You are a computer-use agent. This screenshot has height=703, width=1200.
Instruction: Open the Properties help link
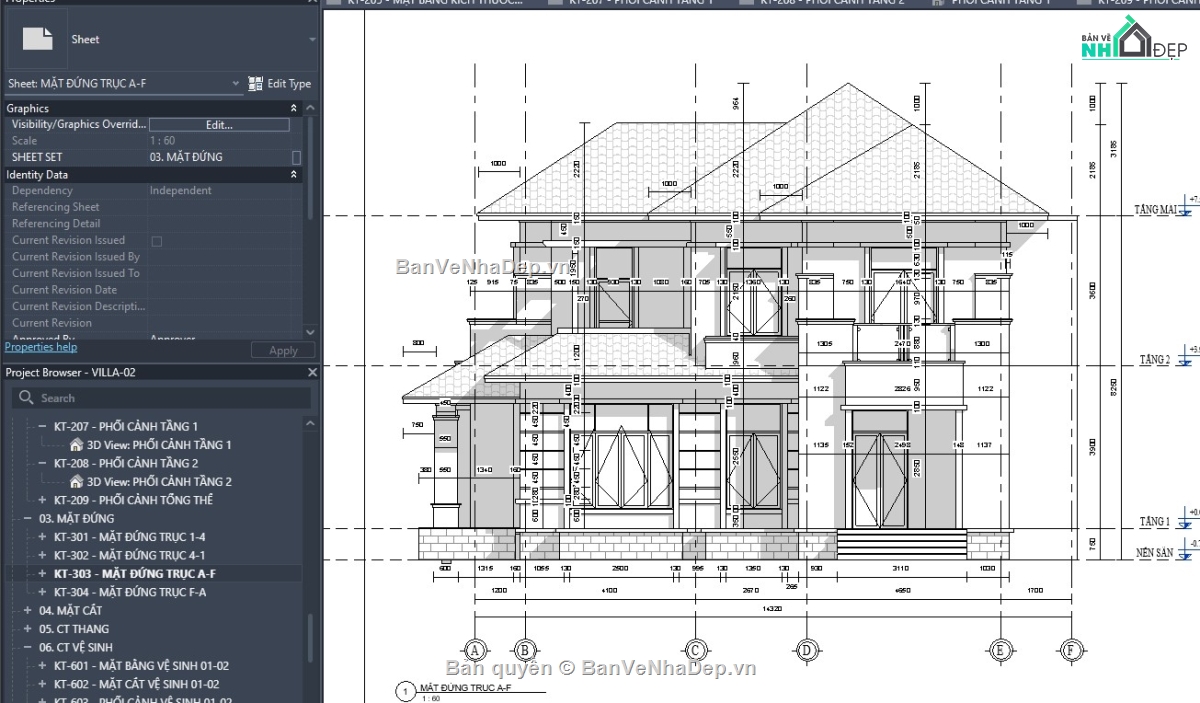(x=41, y=346)
